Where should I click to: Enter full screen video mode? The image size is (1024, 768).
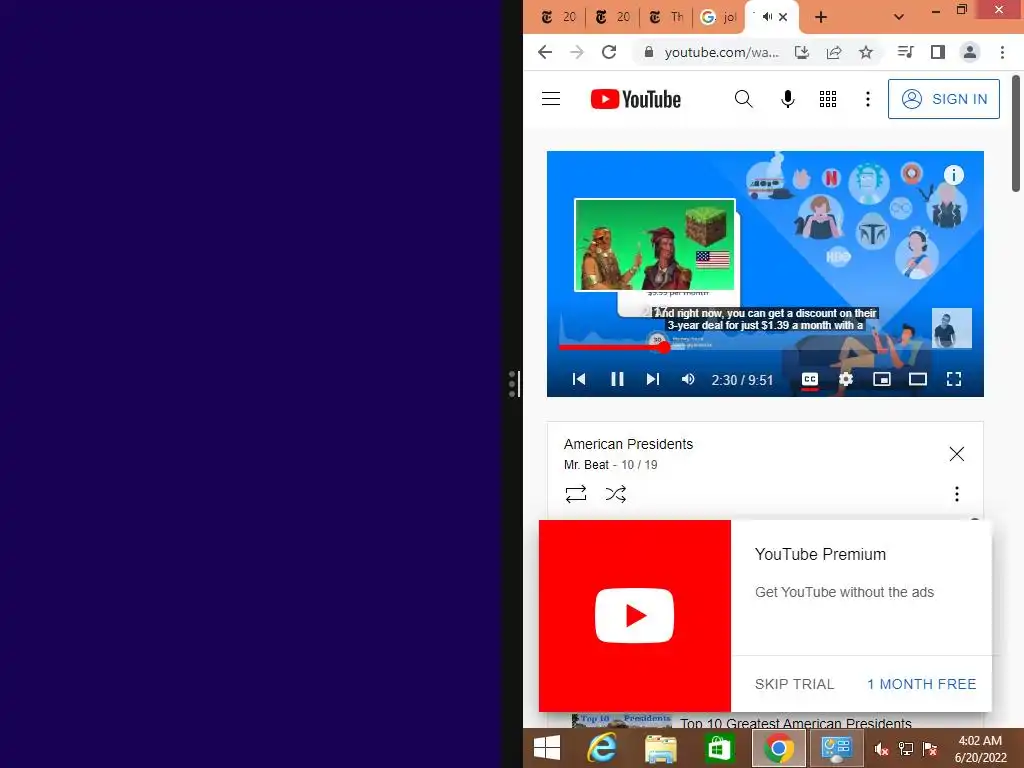tap(953, 379)
